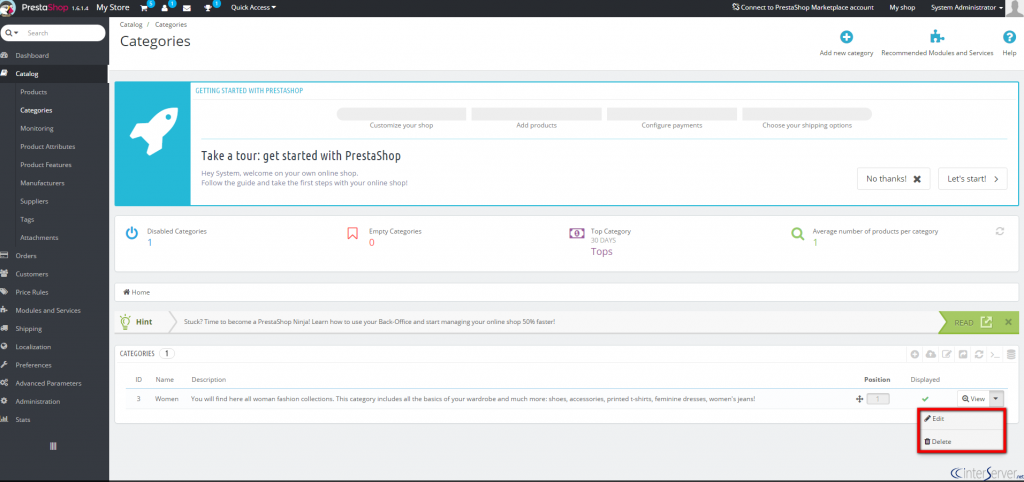
Task: Open the orders cart notification icon
Action: 144,8
